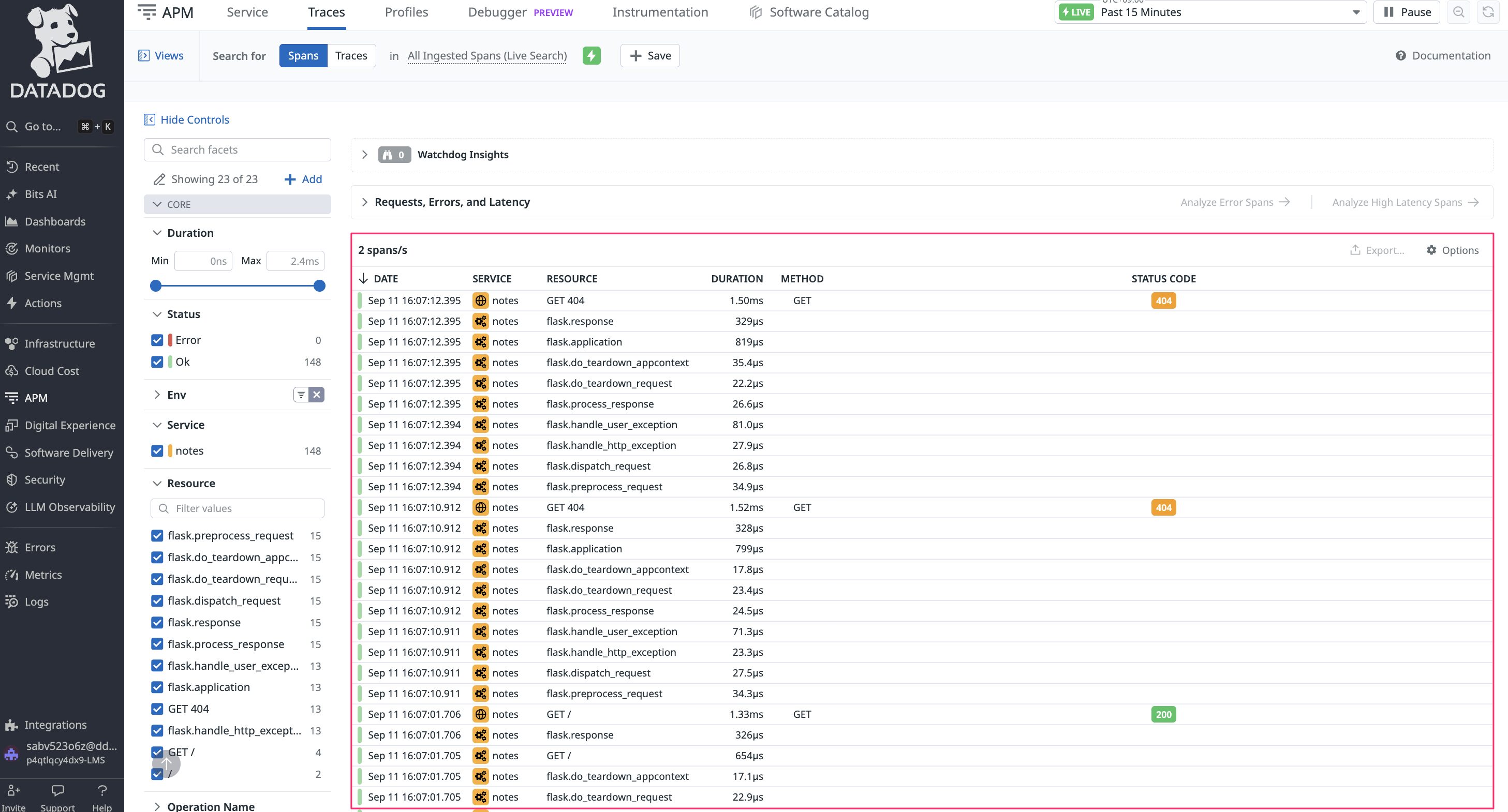Viewport: 1508px width, 812px height.
Task: Open Software Catalog tab
Action: pyautogui.click(x=809, y=12)
